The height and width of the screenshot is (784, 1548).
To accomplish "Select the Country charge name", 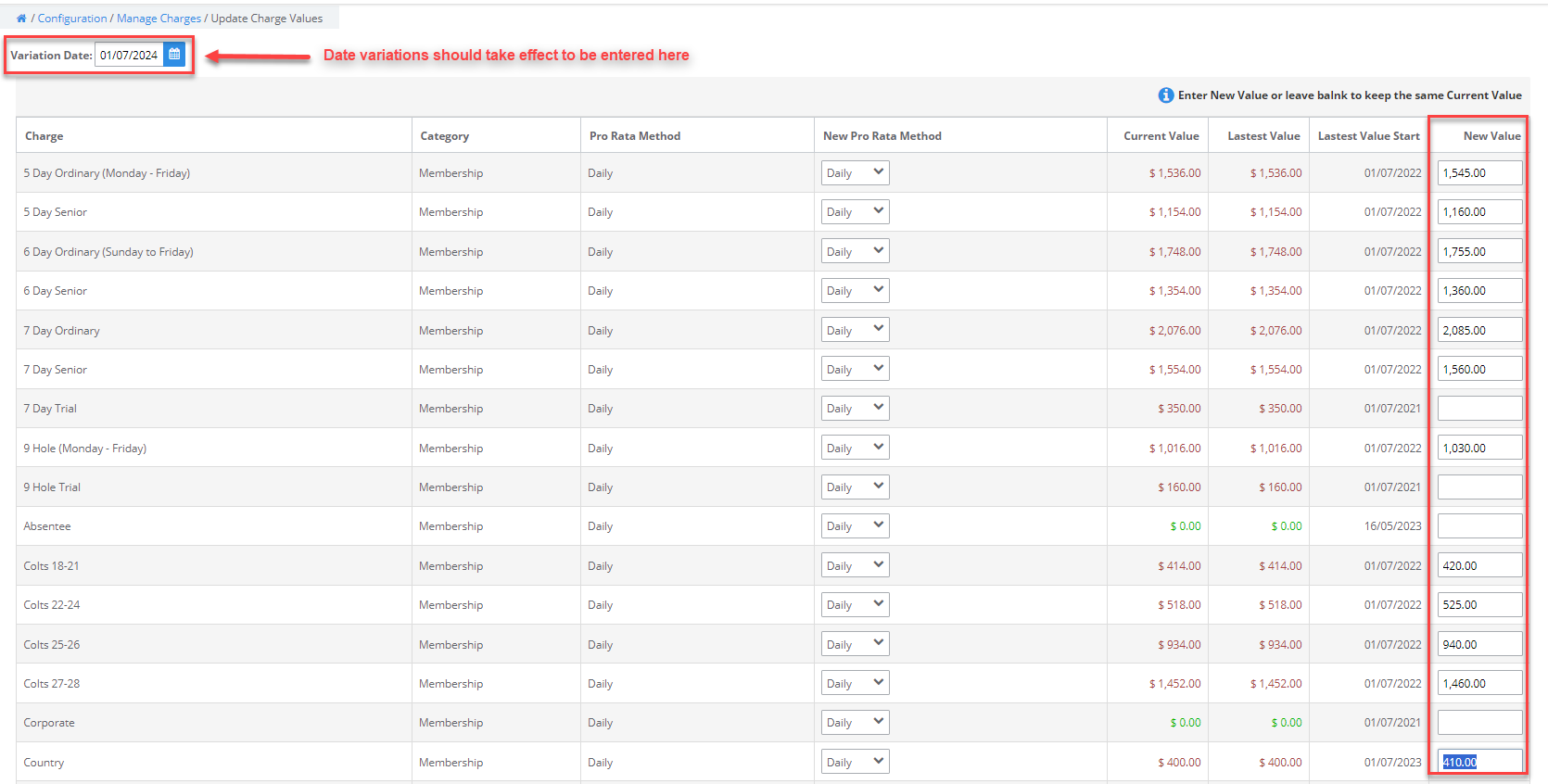I will 44,763.
